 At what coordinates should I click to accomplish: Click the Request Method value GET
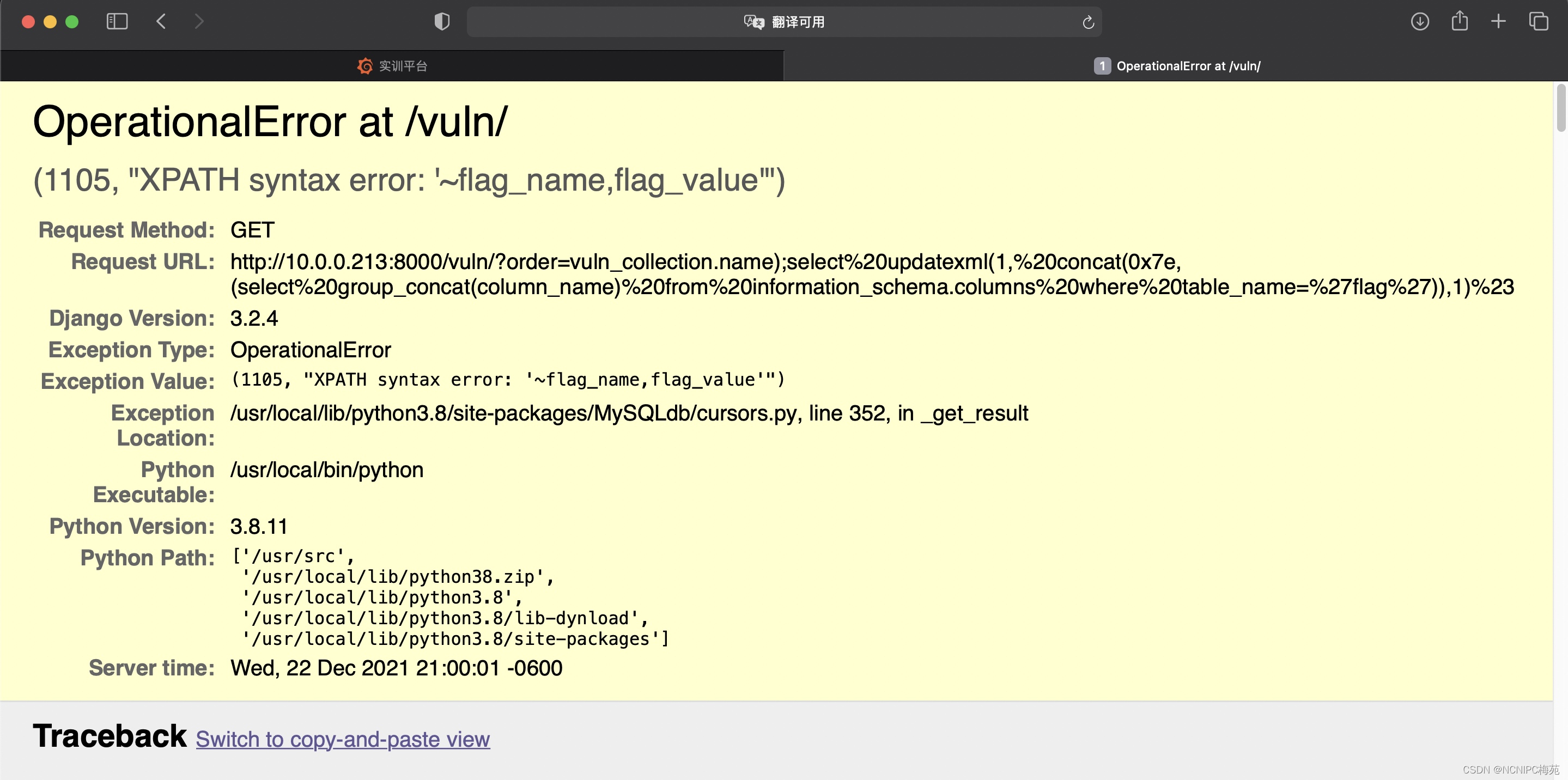click(253, 230)
